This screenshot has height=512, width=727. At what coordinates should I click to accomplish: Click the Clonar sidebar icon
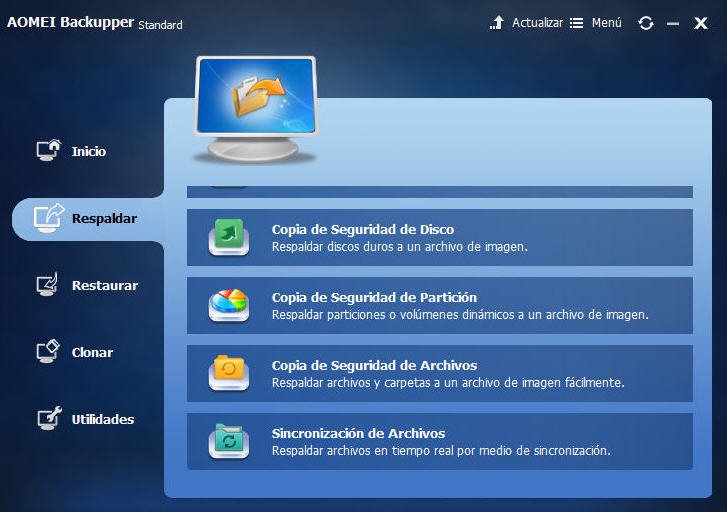pos(48,352)
